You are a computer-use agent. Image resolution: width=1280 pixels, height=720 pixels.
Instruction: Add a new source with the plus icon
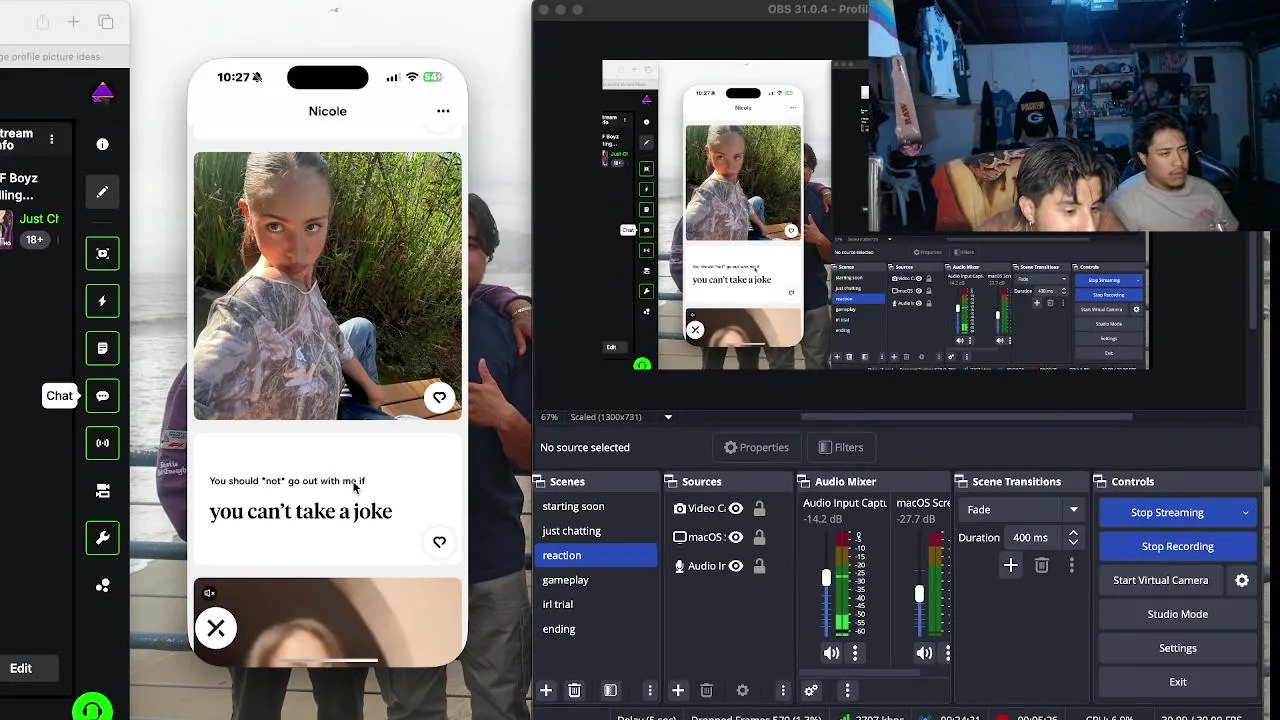pos(678,690)
